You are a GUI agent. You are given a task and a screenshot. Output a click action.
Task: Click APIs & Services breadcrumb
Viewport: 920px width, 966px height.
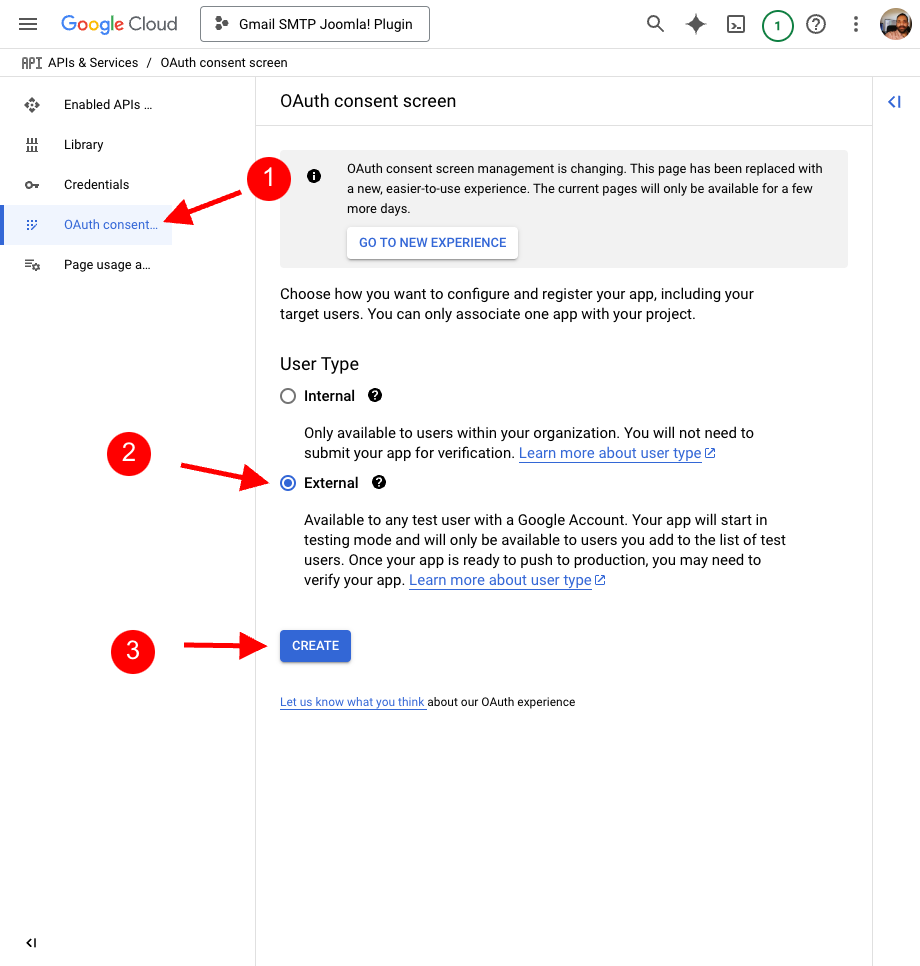pos(93,63)
